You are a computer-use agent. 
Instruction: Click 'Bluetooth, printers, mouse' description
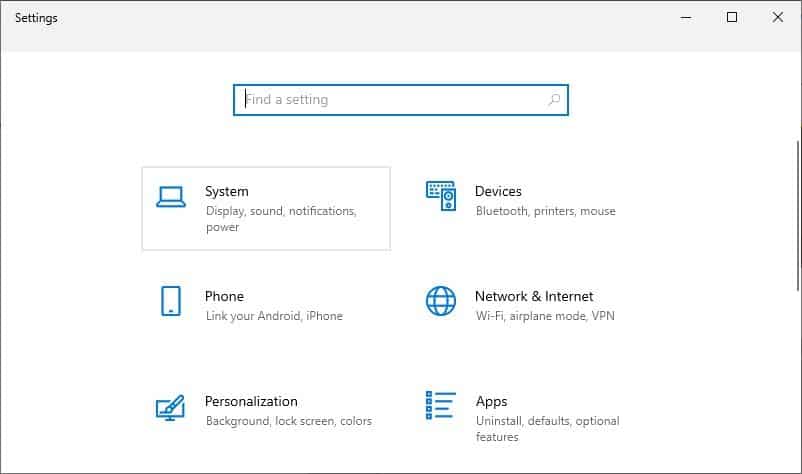pos(546,211)
